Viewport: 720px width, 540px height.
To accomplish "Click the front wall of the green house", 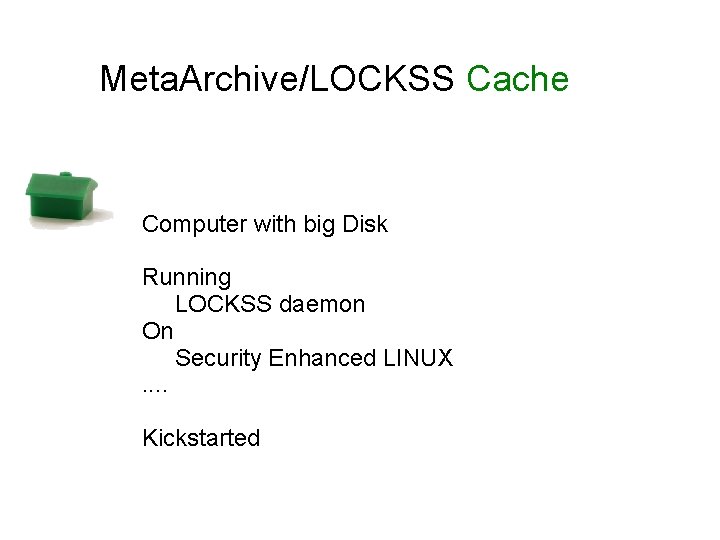I will click(56, 207).
